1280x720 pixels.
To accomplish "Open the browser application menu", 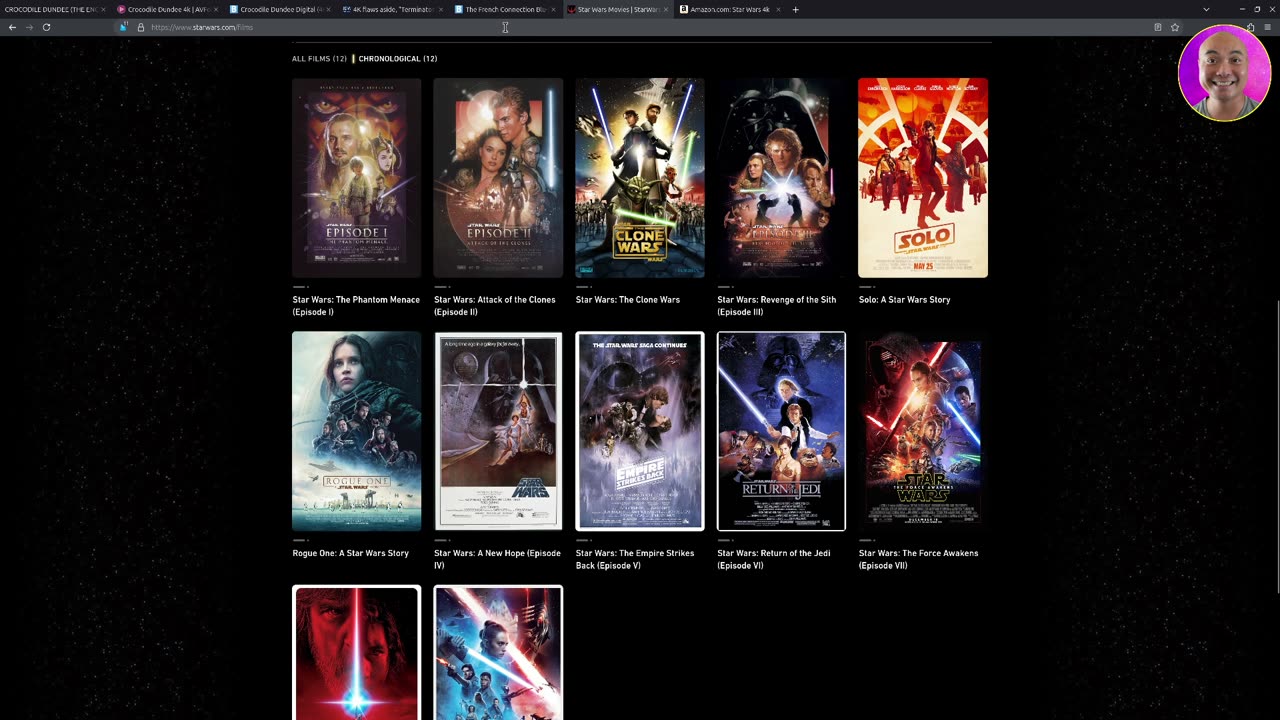I will (x=1267, y=27).
